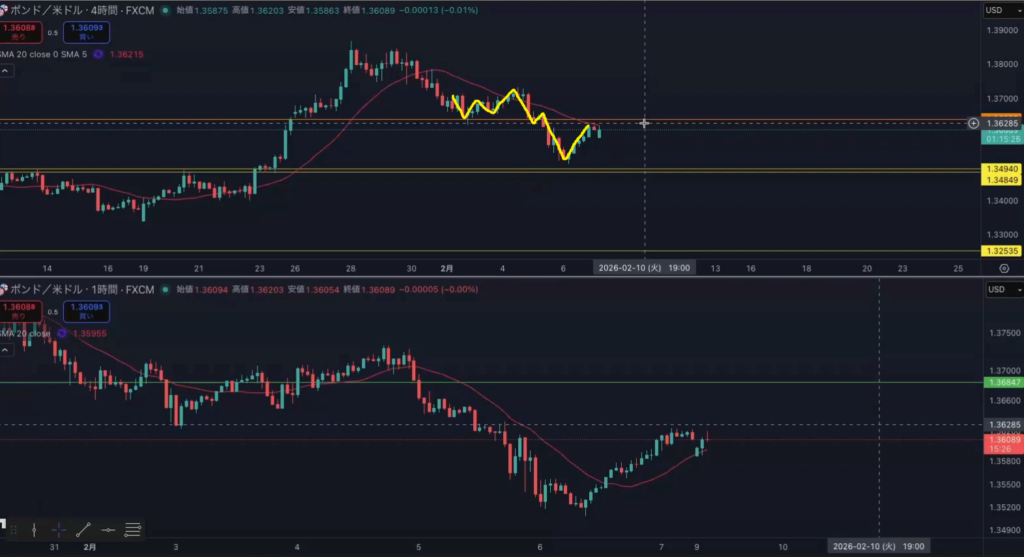The width and height of the screenshot is (1024, 557).
Task: Click the bottom chart 1-hour symbol title
Action: [x=80, y=290]
